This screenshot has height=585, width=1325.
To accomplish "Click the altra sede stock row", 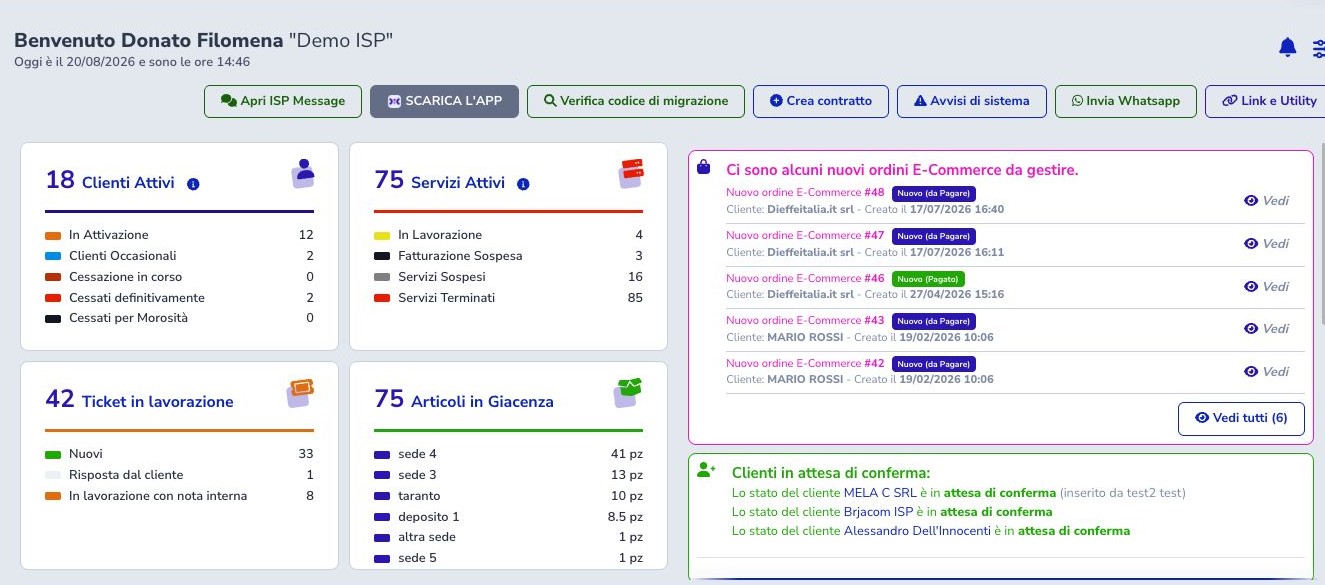I will click(x=508, y=537).
